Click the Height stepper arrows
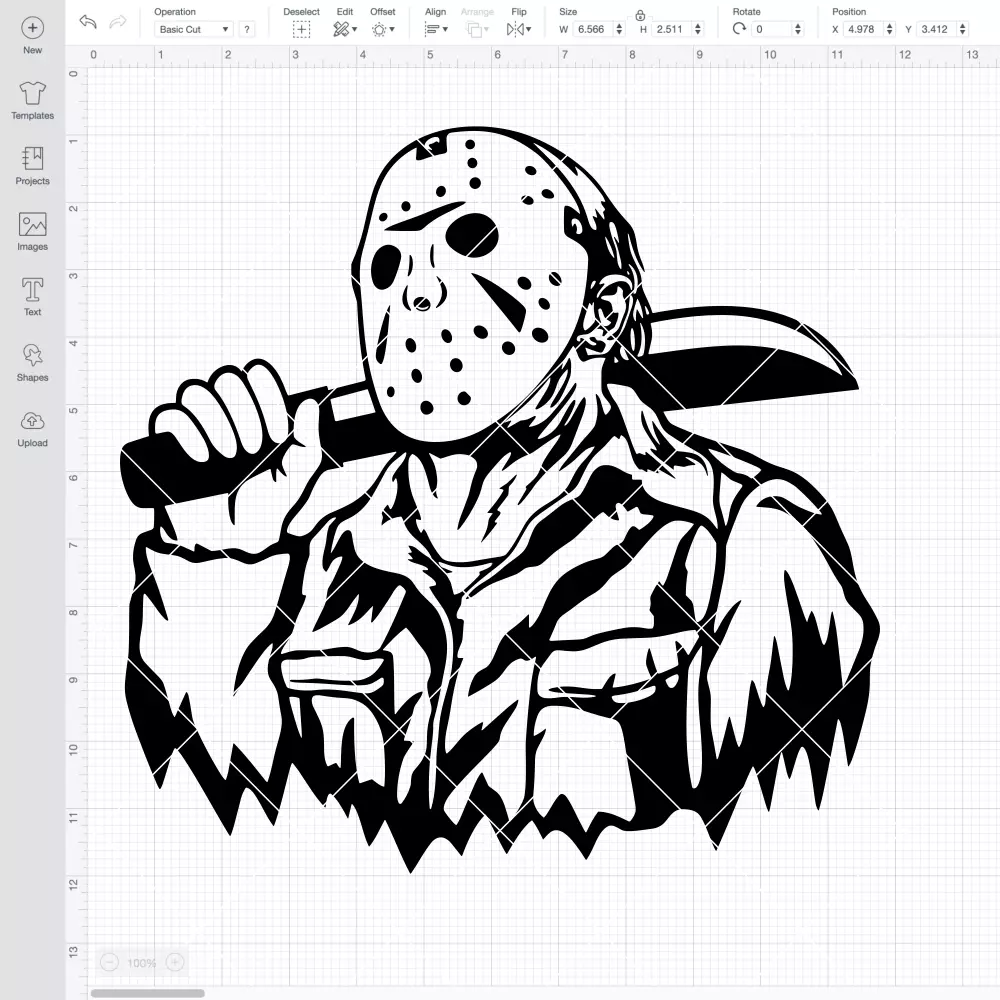 pyautogui.click(x=698, y=29)
